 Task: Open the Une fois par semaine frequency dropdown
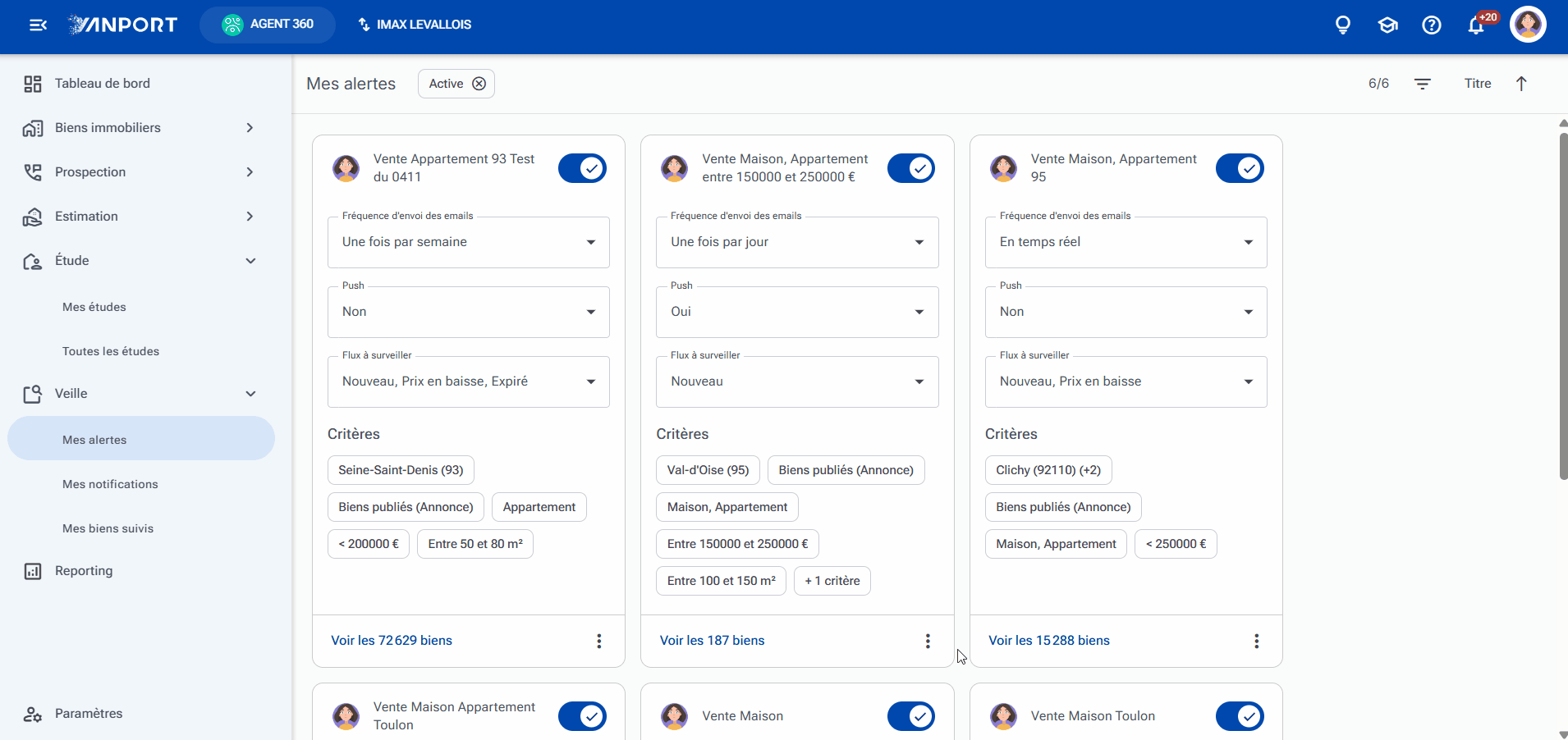tap(469, 242)
